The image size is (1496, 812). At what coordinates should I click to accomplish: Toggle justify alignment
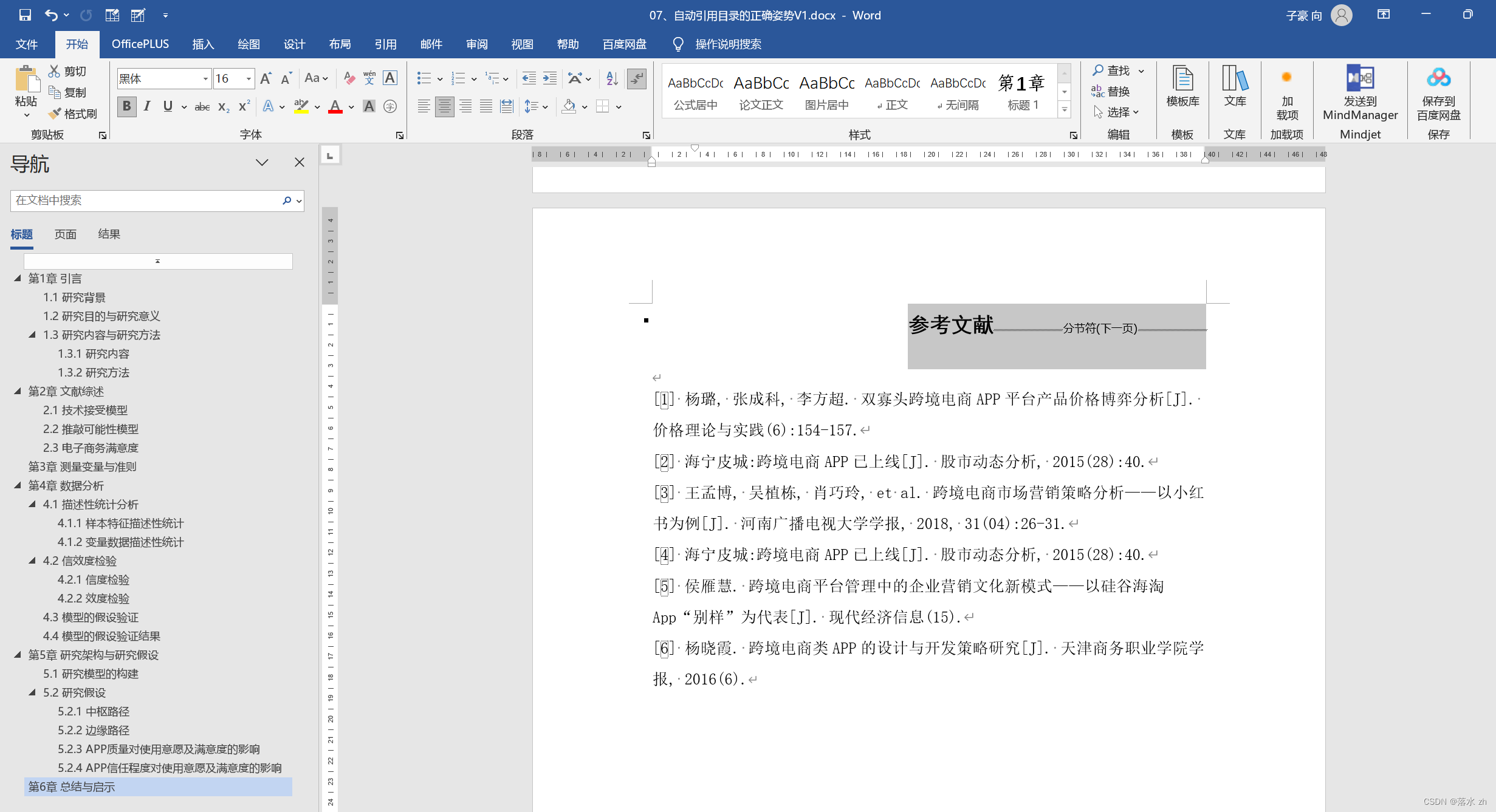(x=486, y=107)
